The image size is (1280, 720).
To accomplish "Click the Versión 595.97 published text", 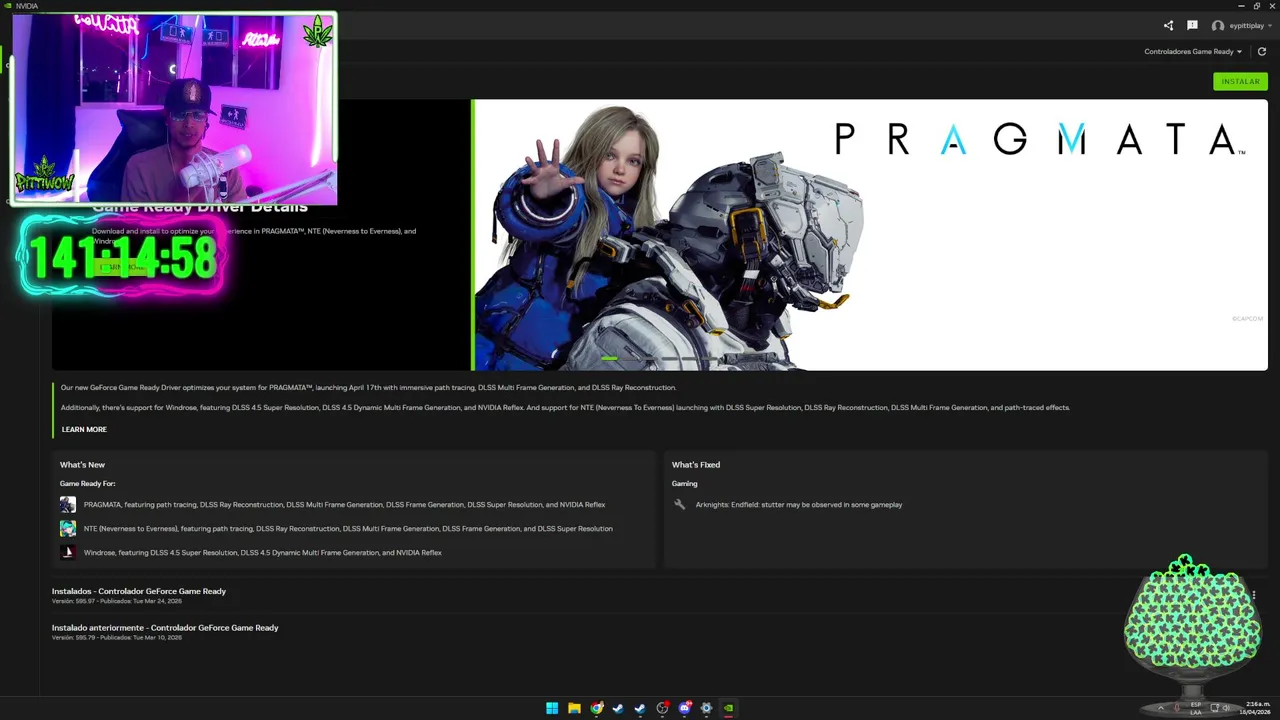I will click(x=117, y=602).
